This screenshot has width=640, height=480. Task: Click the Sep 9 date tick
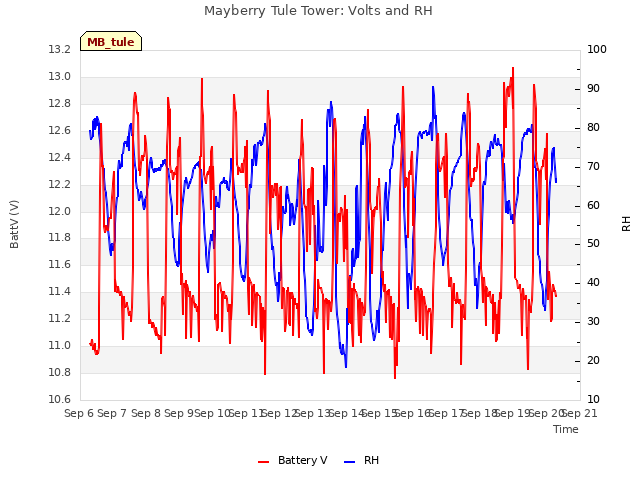point(179,413)
